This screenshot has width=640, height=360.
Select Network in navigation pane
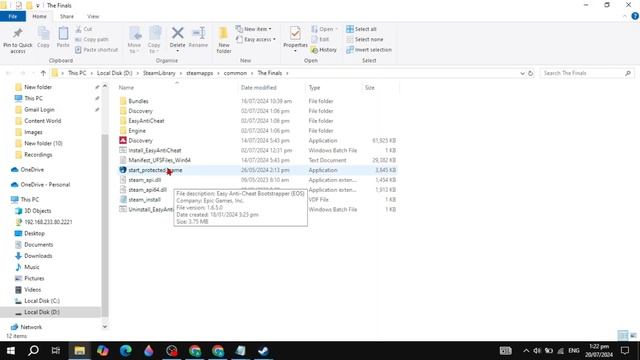pos(31,327)
